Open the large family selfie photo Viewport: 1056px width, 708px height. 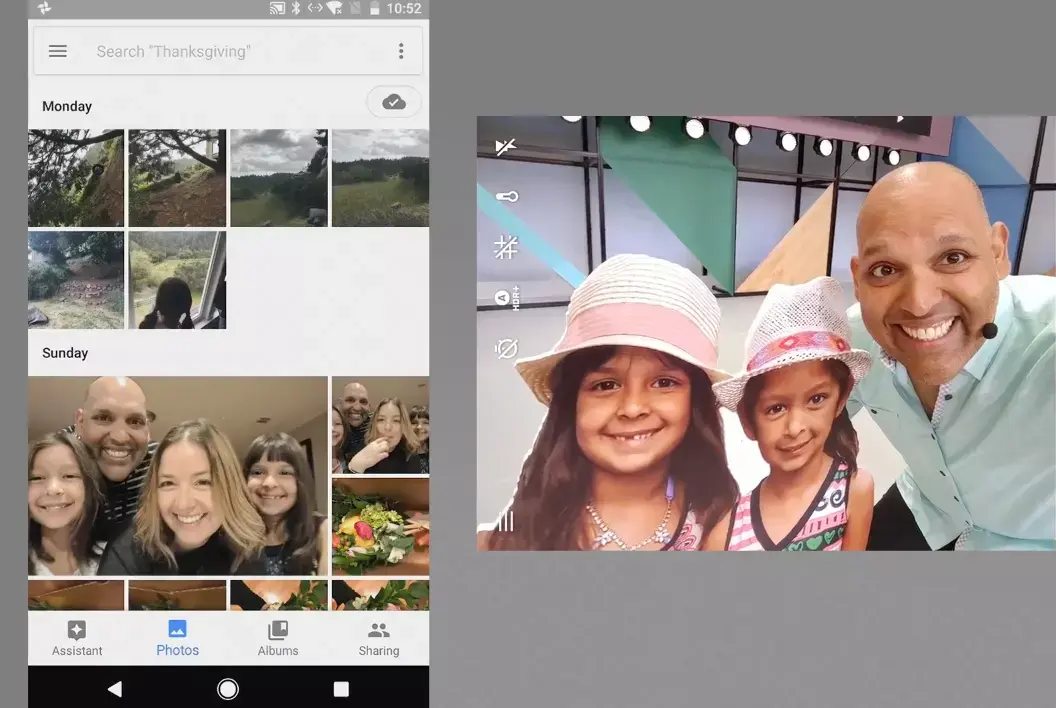pos(178,476)
